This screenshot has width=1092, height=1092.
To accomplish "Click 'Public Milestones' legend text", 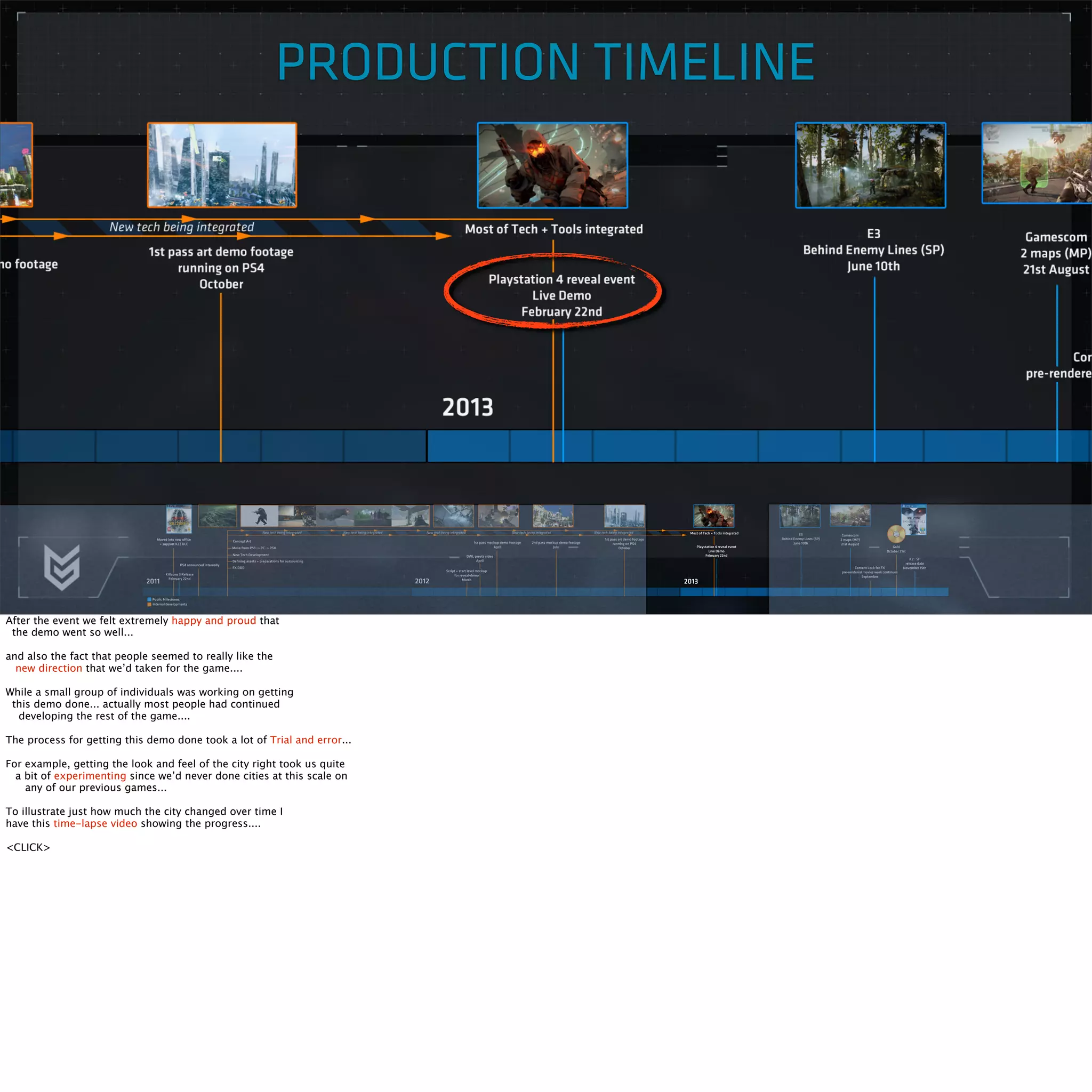I will tap(166, 599).
